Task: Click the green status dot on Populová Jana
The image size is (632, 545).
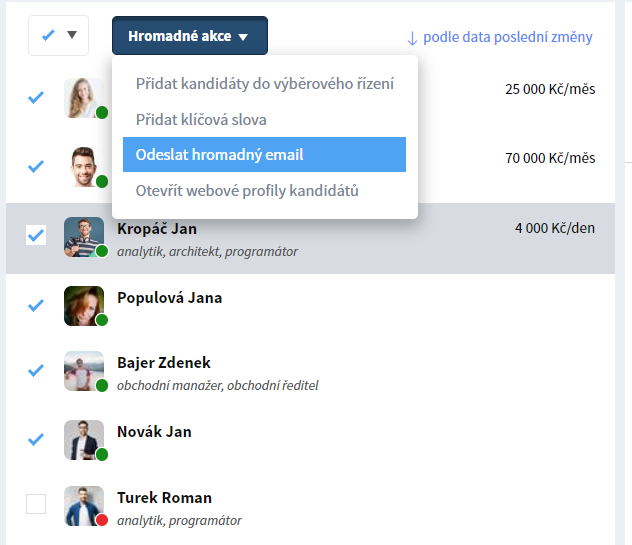Action: pos(102,320)
